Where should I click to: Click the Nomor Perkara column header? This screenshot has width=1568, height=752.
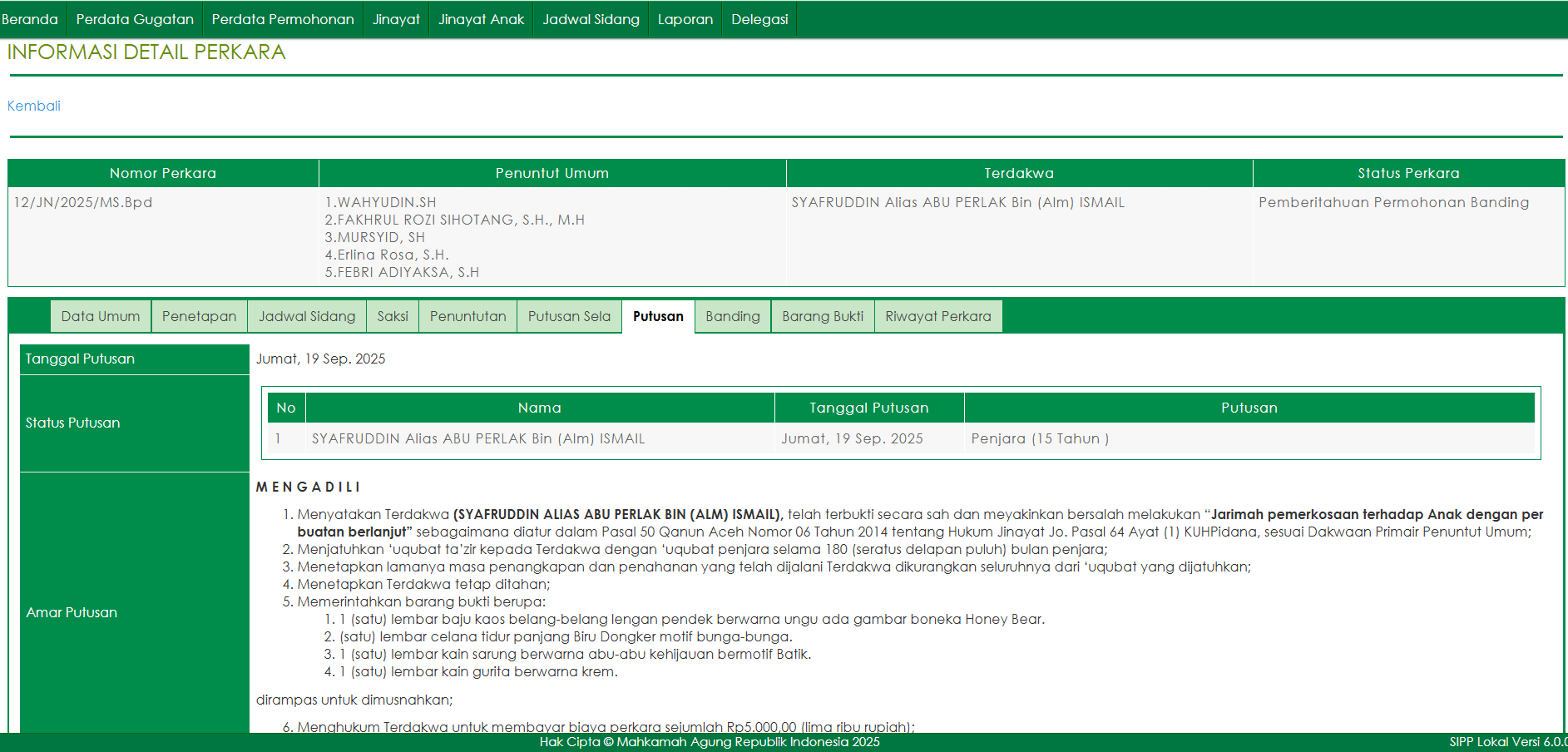click(163, 173)
